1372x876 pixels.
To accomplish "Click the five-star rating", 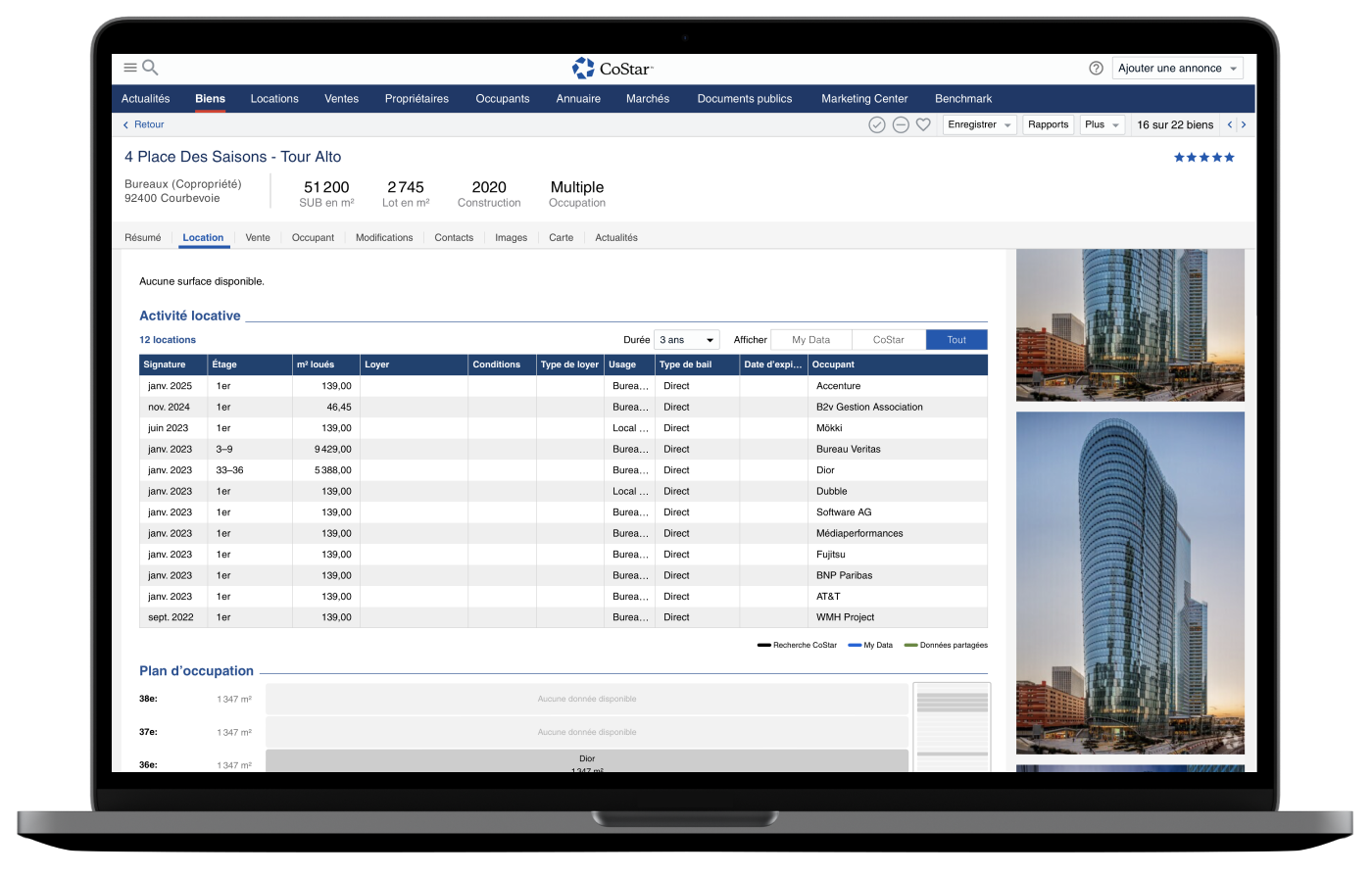I will pyautogui.click(x=1203, y=158).
